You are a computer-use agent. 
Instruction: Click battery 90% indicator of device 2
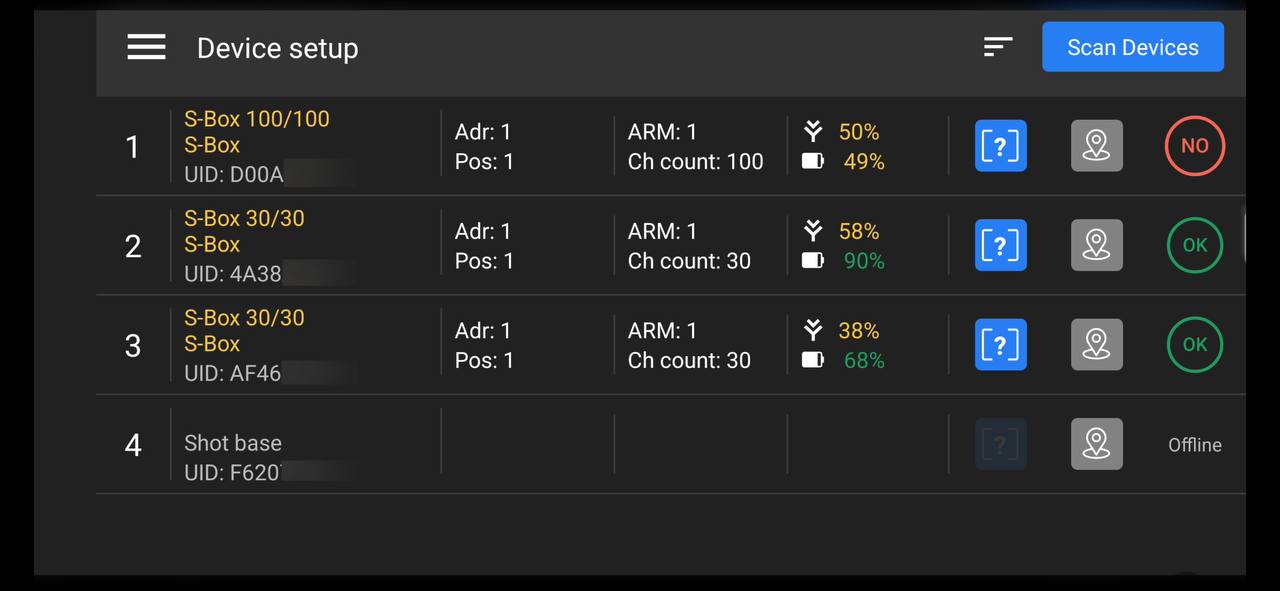click(x=863, y=261)
